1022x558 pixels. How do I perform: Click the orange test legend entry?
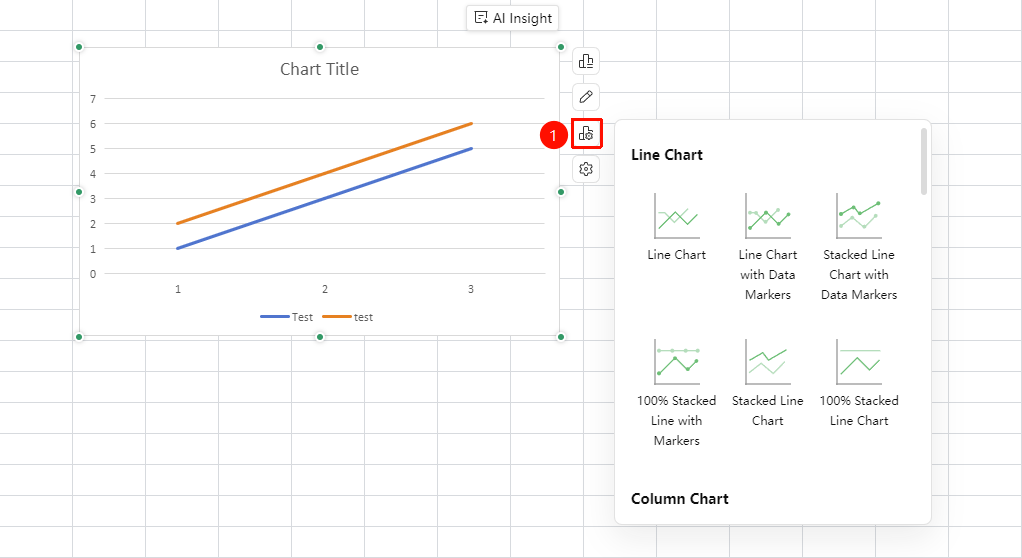tap(347, 317)
